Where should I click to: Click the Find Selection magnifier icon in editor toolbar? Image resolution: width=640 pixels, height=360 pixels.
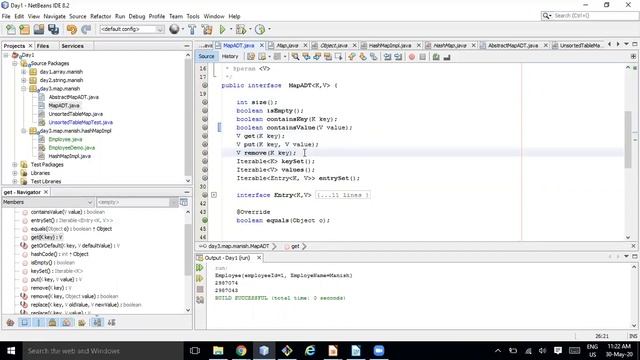click(295, 57)
